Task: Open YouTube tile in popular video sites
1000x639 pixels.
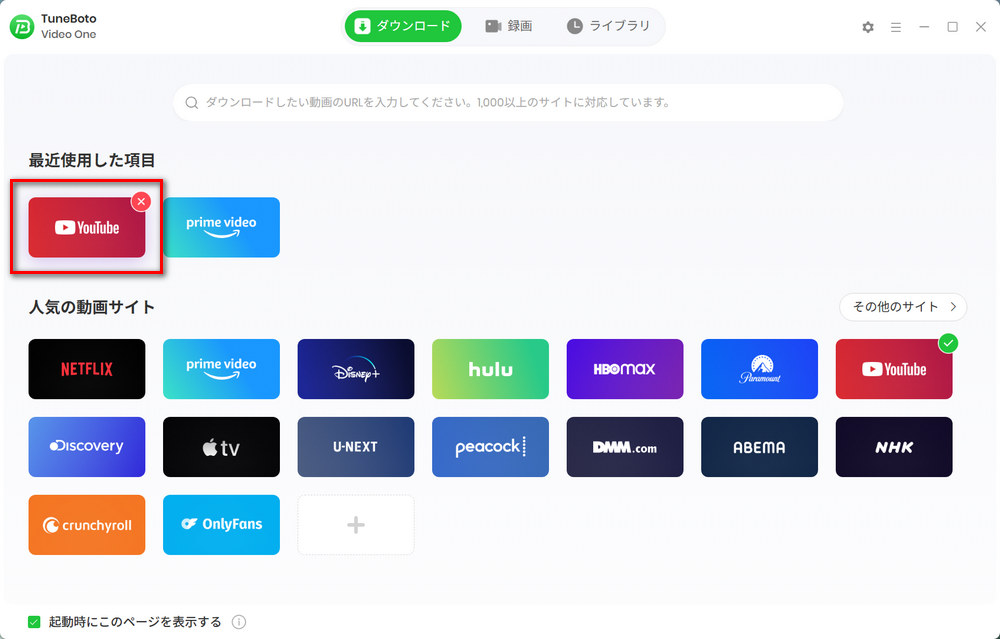Action: (894, 369)
